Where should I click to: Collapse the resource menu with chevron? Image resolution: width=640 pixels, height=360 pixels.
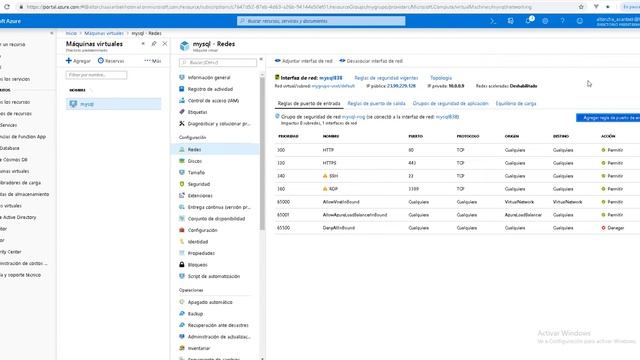point(261,60)
